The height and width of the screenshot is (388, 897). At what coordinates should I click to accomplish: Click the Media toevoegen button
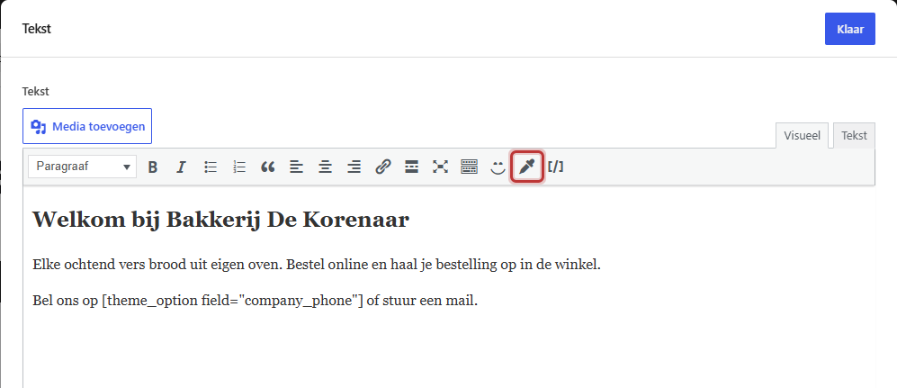[87, 126]
